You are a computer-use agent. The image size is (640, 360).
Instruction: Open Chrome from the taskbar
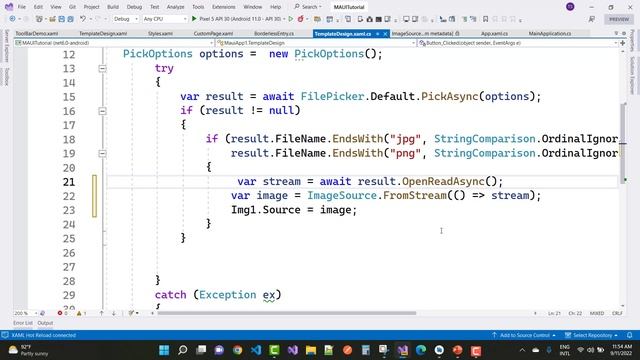237,350
